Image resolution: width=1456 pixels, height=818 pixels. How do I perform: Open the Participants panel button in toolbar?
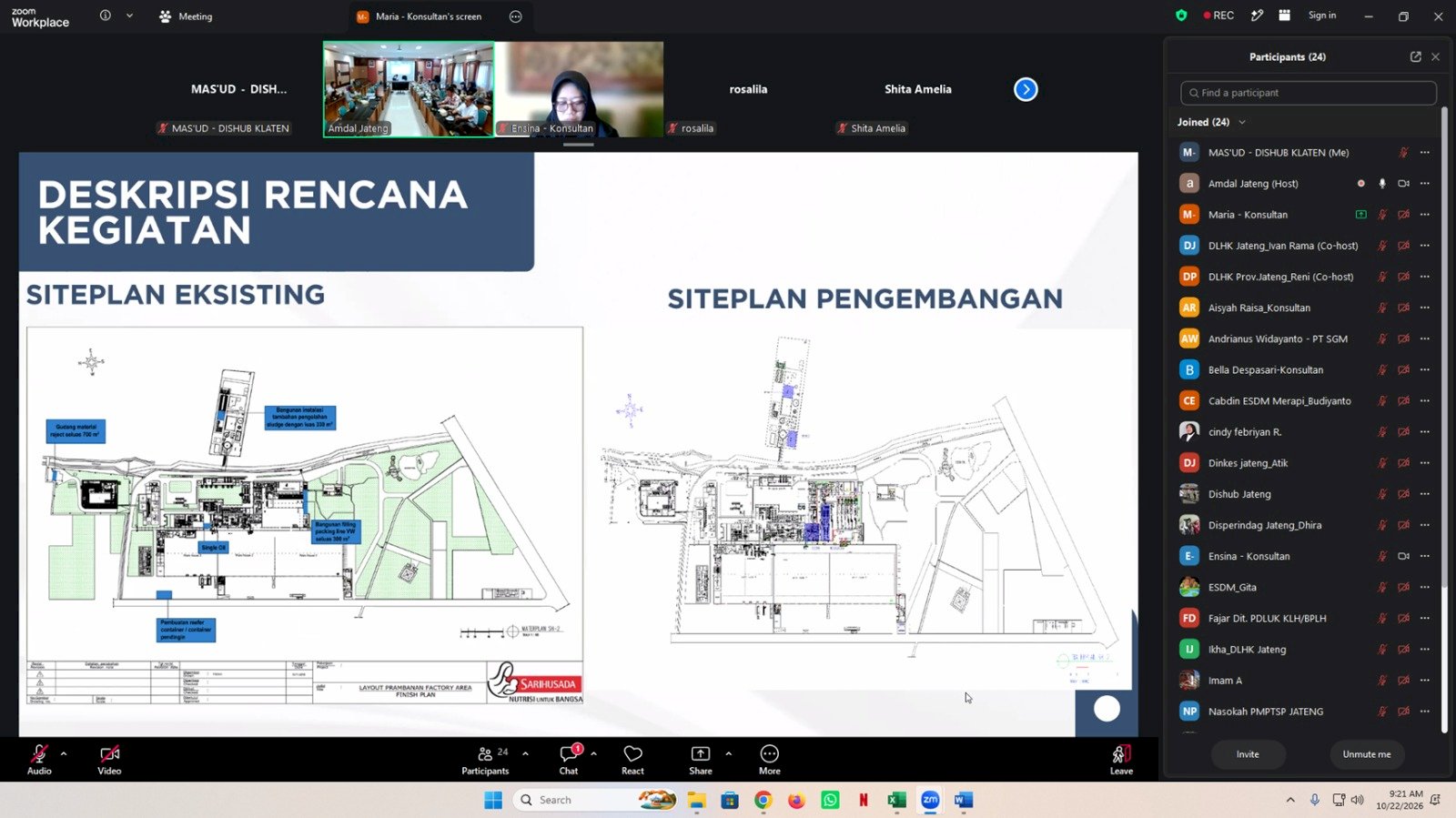(485, 759)
